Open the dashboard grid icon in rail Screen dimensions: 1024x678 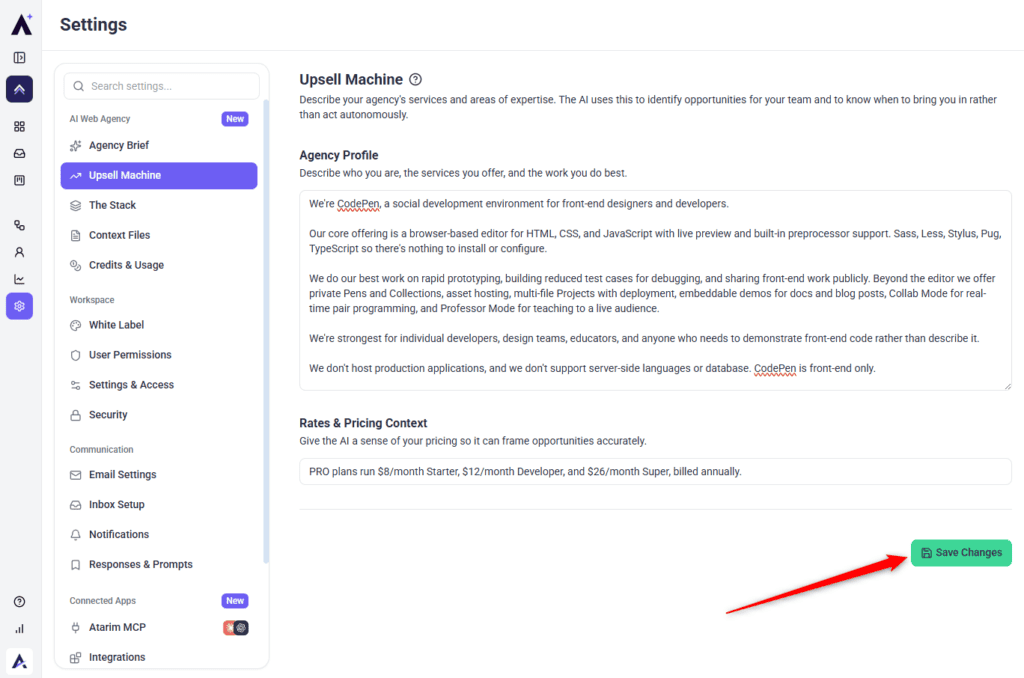[x=20, y=126]
